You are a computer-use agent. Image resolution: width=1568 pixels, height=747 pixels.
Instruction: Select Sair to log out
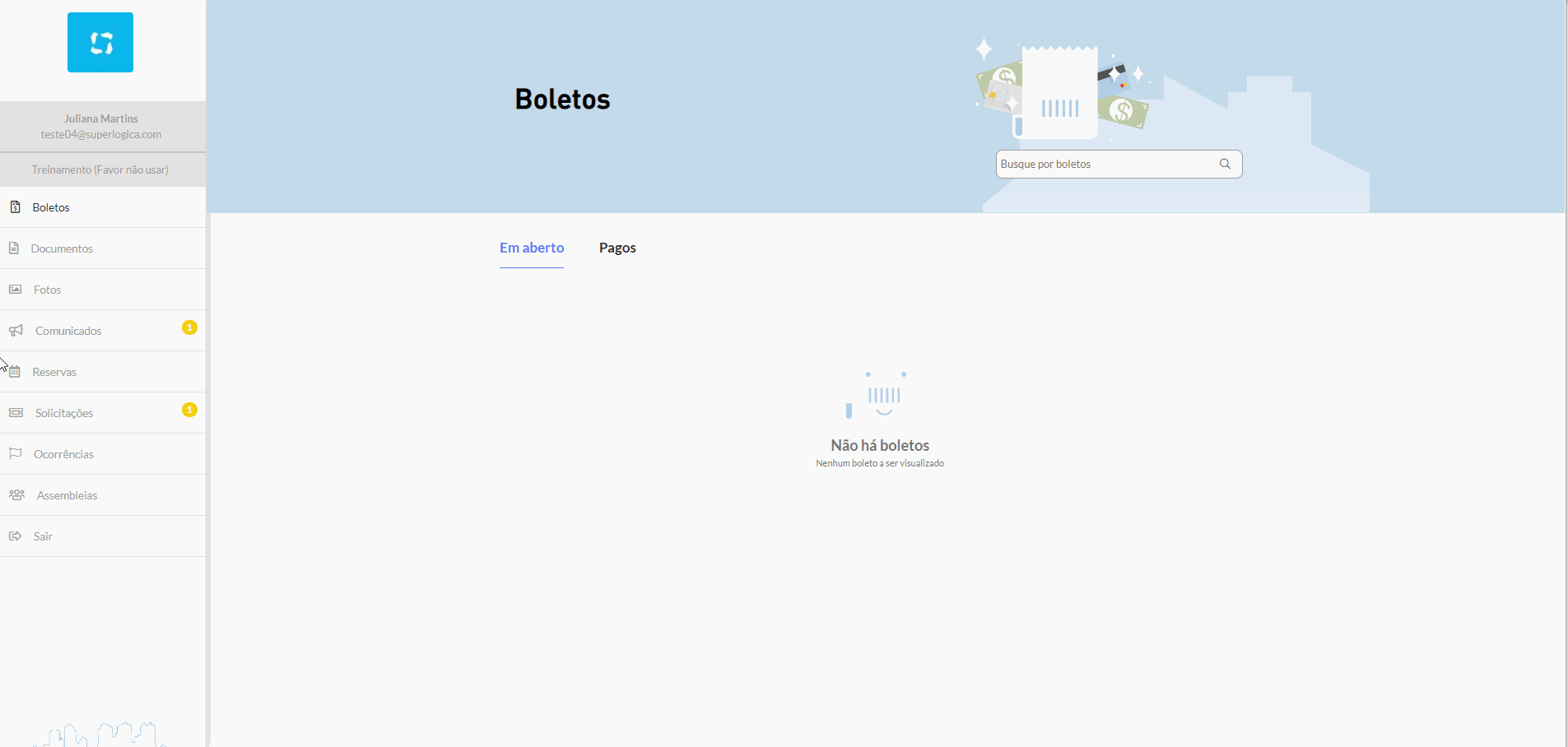point(103,536)
